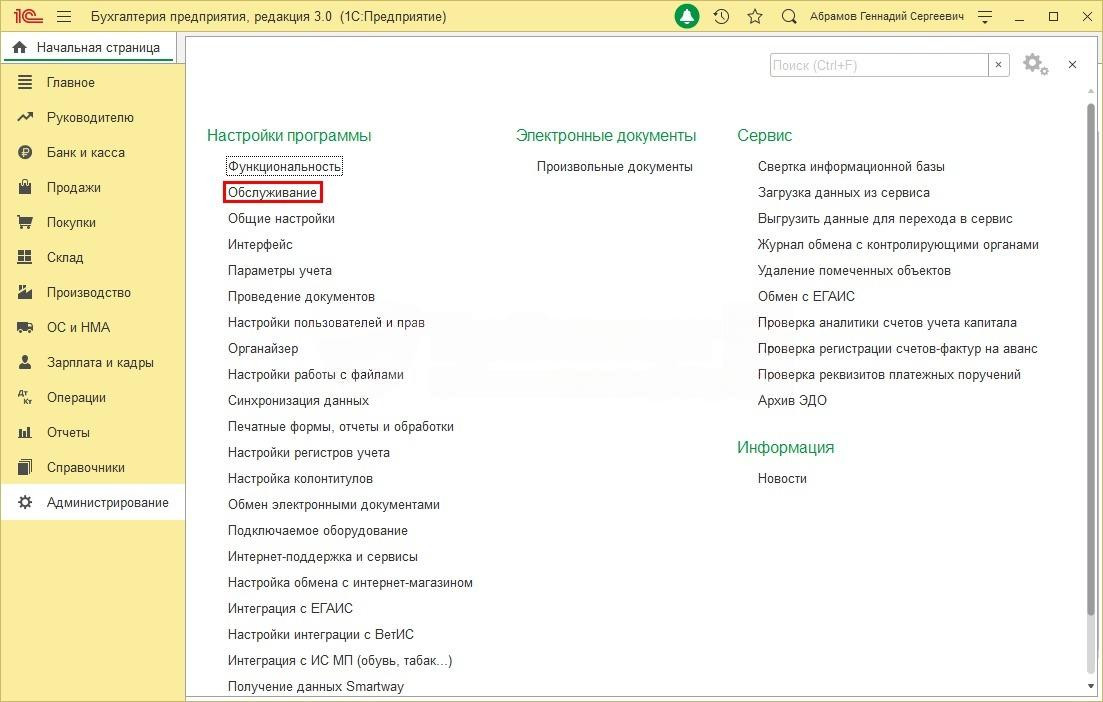The height and width of the screenshot is (702, 1103).
Task: Open Загрузка данных из сервиса
Action: pyautogui.click(x=843, y=193)
